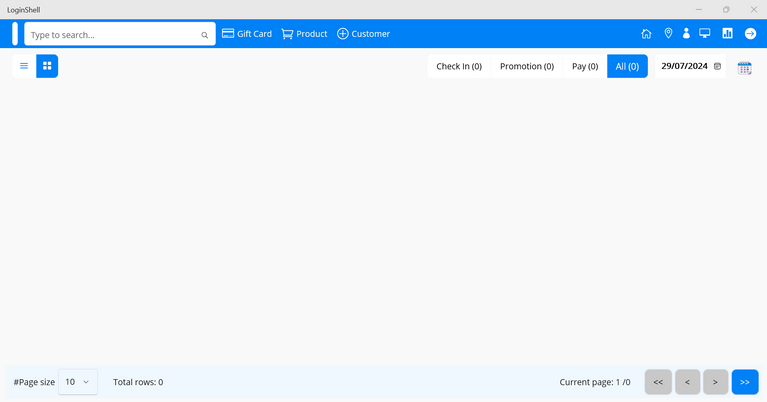The height and width of the screenshot is (402, 767).
Task: Expand the page size dropdown
Action: coord(78,382)
